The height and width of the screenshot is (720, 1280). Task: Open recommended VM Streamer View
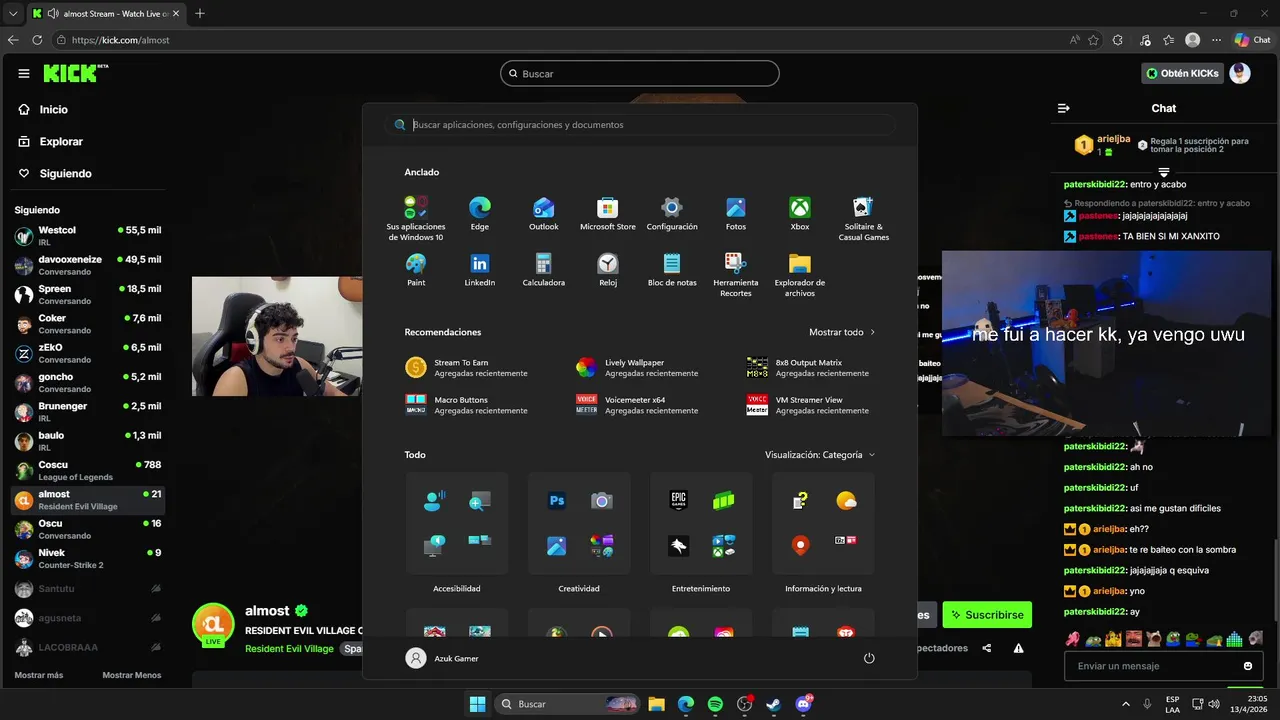[808, 405]
